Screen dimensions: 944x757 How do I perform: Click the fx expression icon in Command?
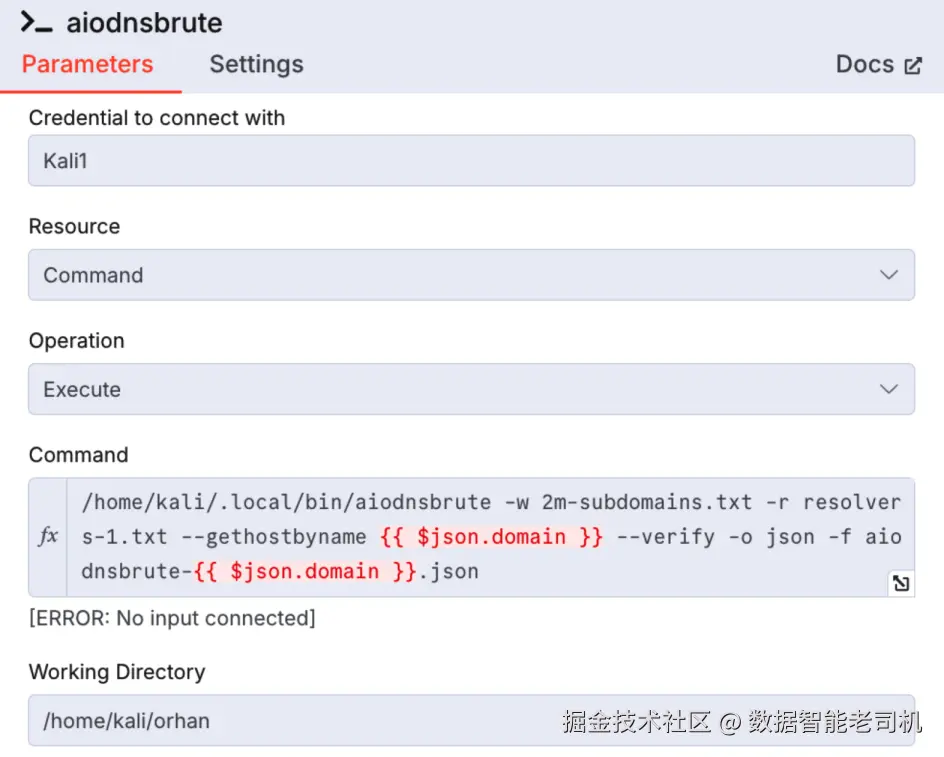click(48, 537)
